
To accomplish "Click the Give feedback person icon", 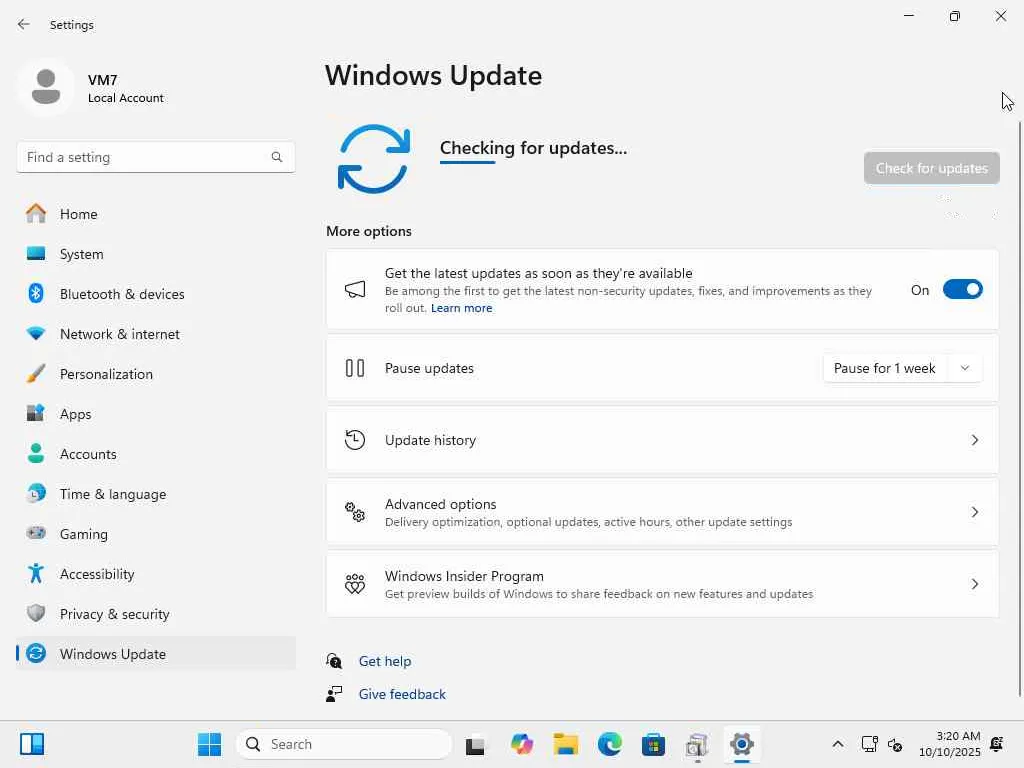I will 334,694.
